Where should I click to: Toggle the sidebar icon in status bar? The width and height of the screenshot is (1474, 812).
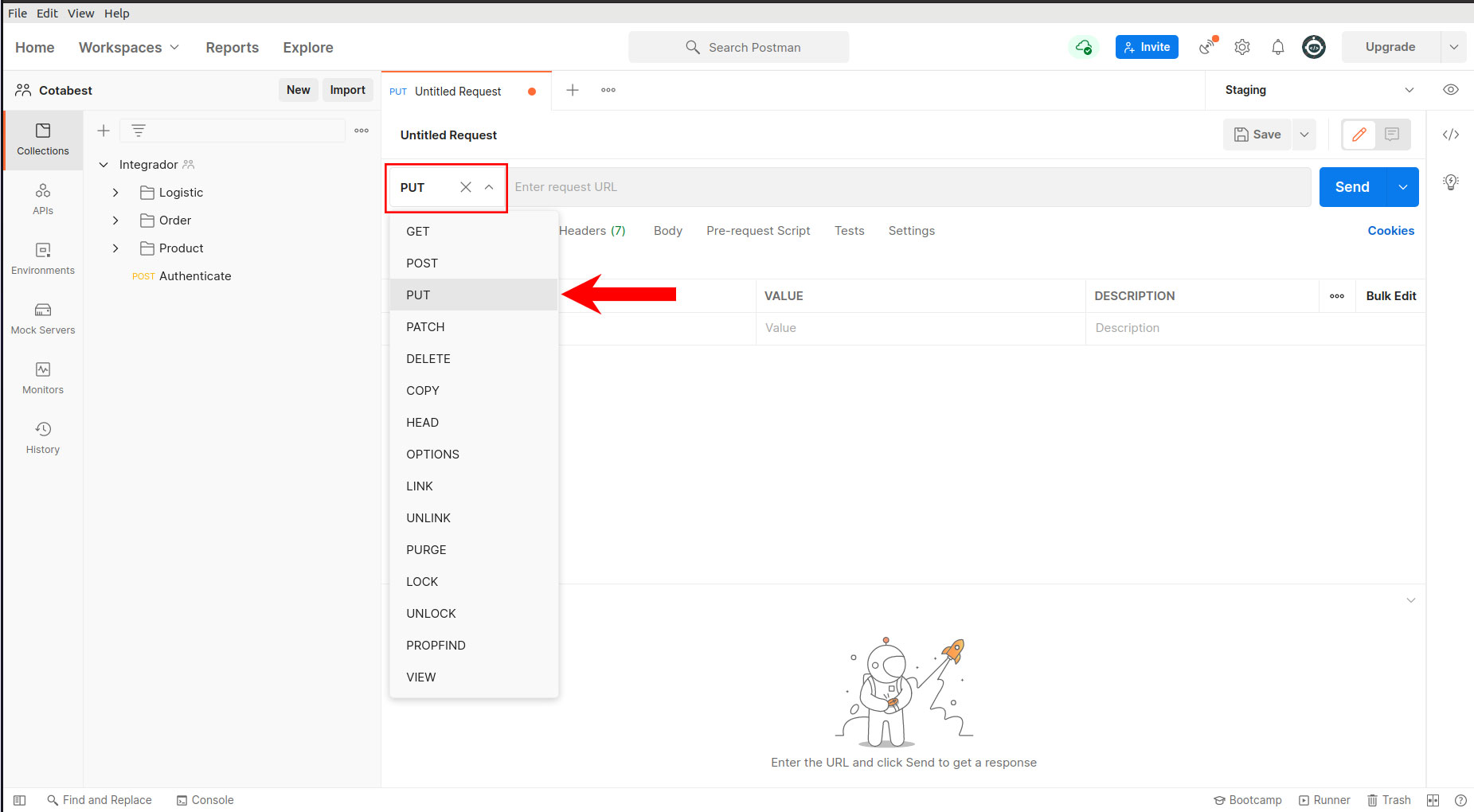[20, 800]
